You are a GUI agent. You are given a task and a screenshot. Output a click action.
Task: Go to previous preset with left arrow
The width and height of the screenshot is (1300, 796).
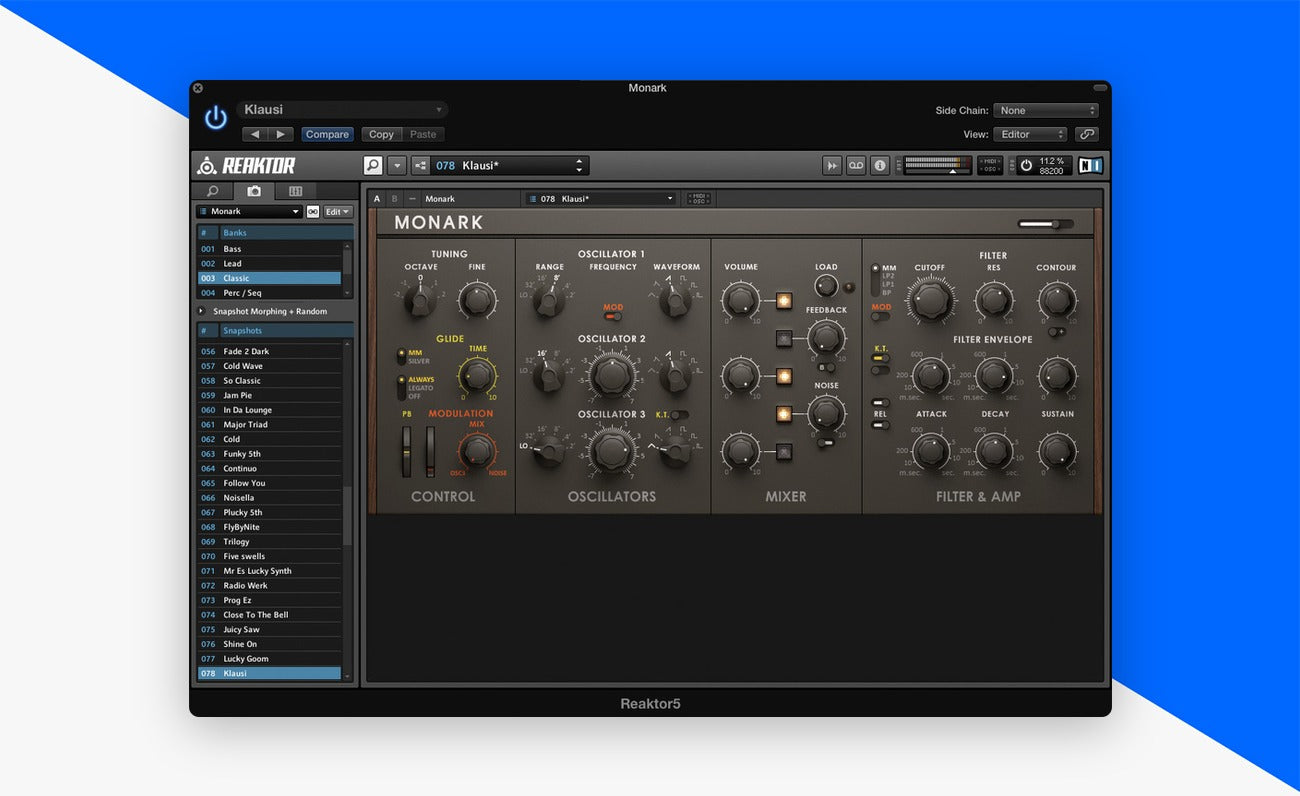[x=255, y=134]
